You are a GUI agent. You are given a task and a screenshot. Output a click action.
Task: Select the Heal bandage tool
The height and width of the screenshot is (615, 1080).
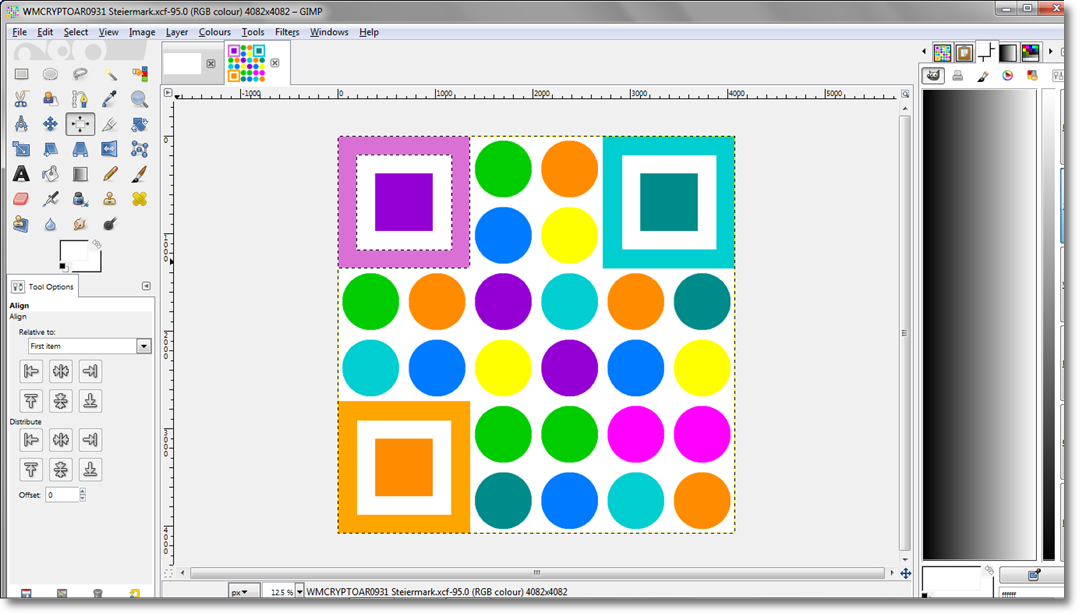(x=139, y=199)
